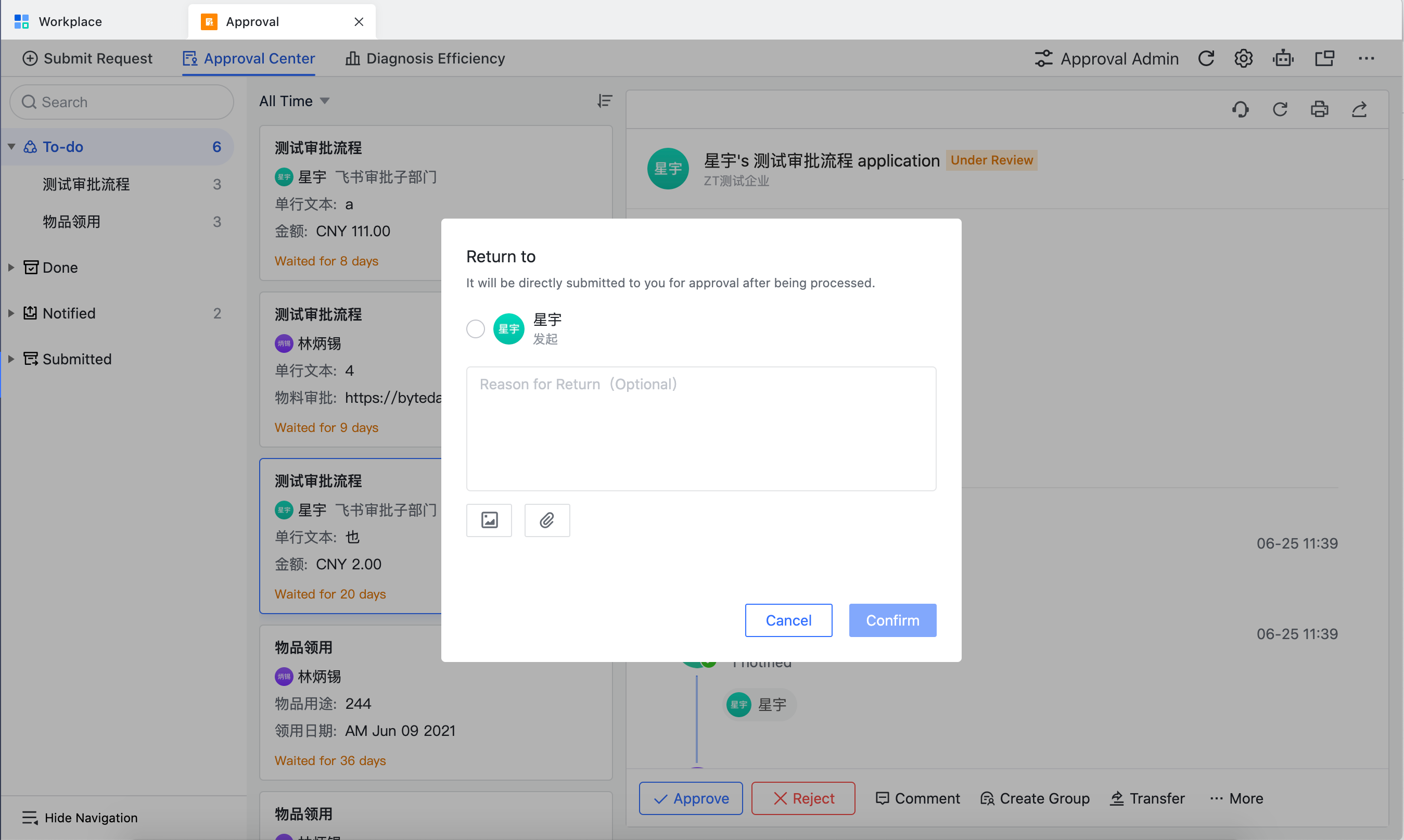Click Hide Navigation
The image size is (1404, 840).
(x=80, y=817)
